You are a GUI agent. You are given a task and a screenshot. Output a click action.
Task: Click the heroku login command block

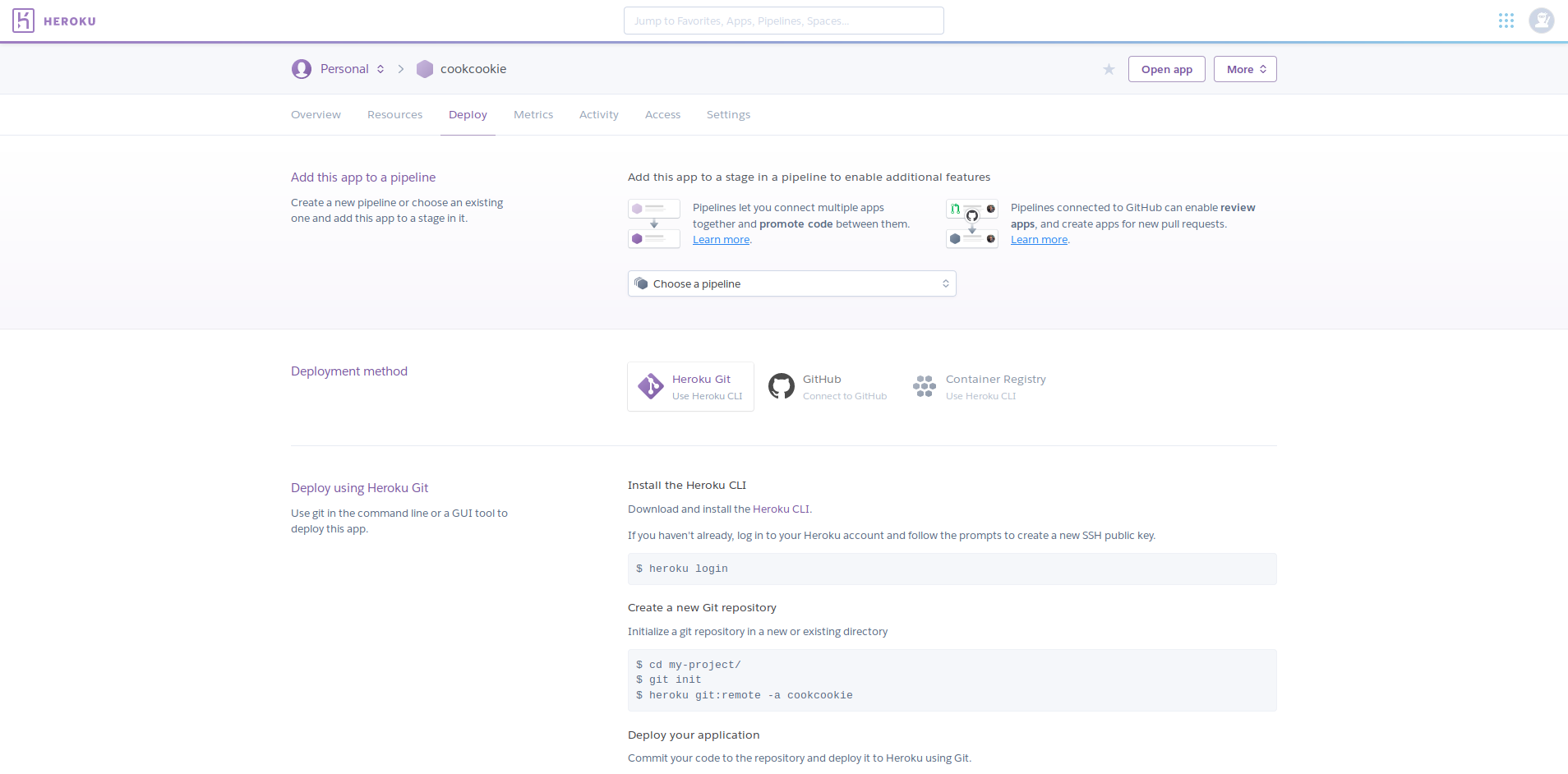pyautogui.click(x=952, y=569)
